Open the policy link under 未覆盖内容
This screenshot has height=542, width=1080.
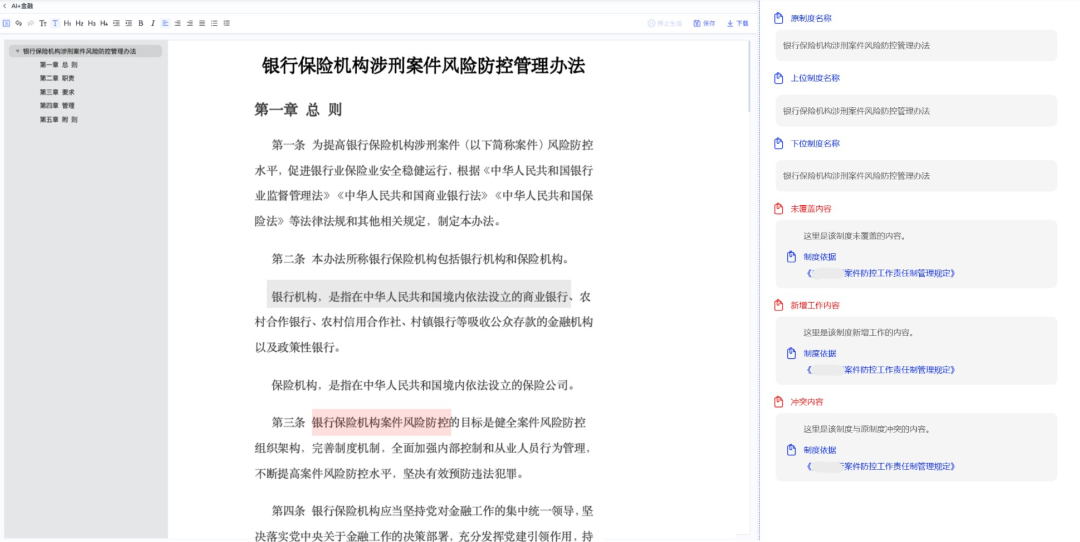pyautogui.click(x=881, y=273)
